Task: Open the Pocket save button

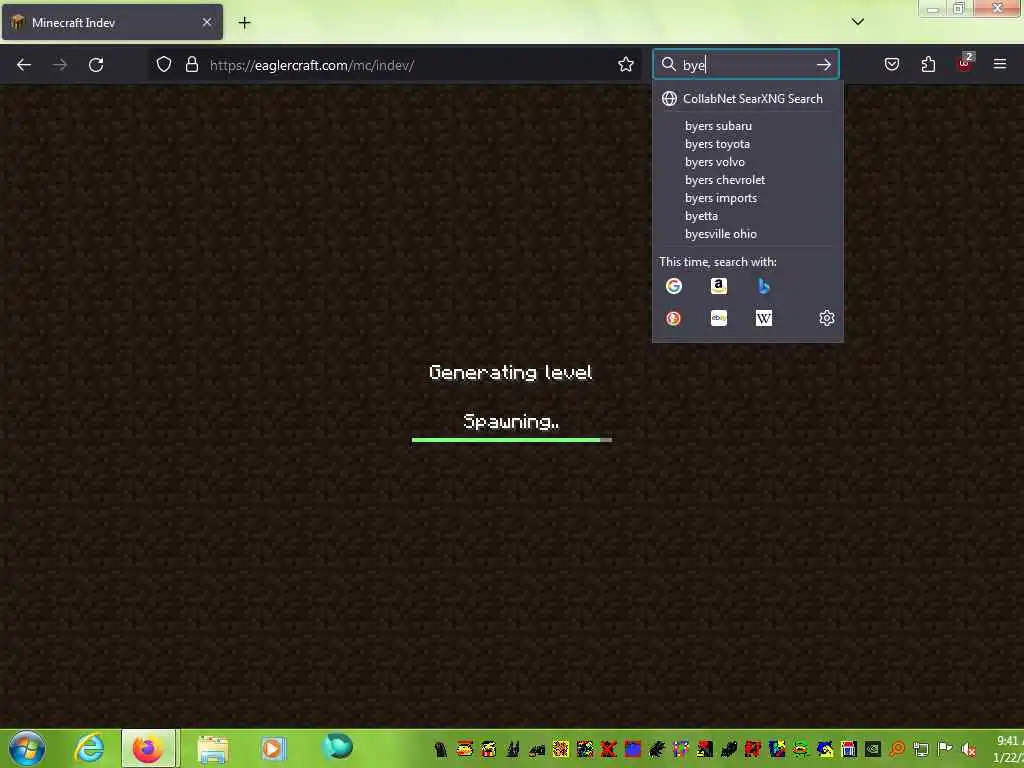Action: (x=892, y=64)
